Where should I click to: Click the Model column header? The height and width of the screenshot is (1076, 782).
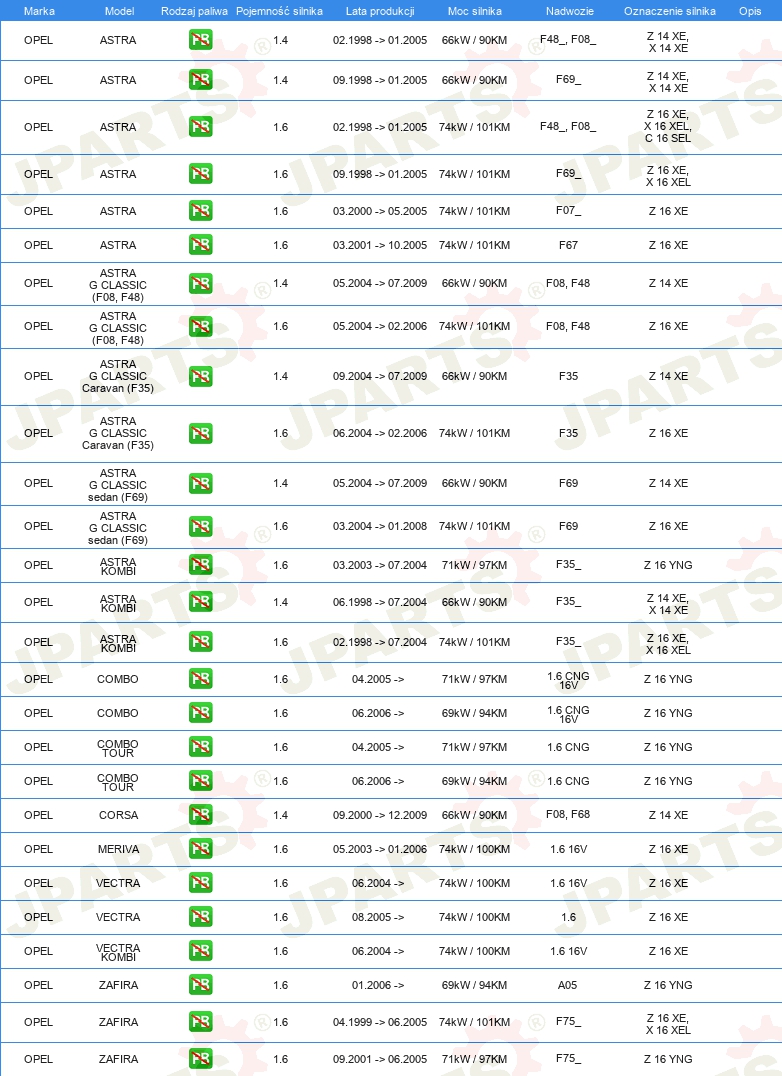click(119, 11)
